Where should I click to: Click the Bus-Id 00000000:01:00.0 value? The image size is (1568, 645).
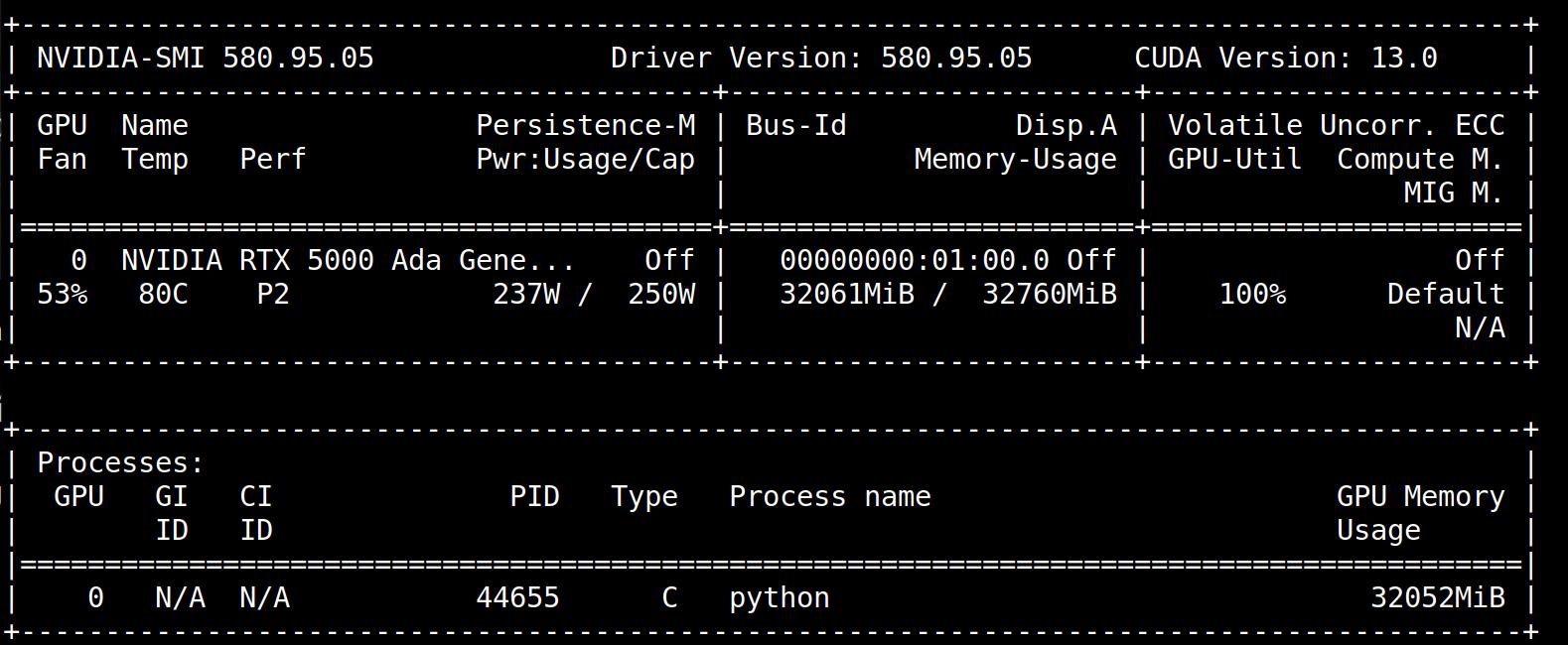914,260
